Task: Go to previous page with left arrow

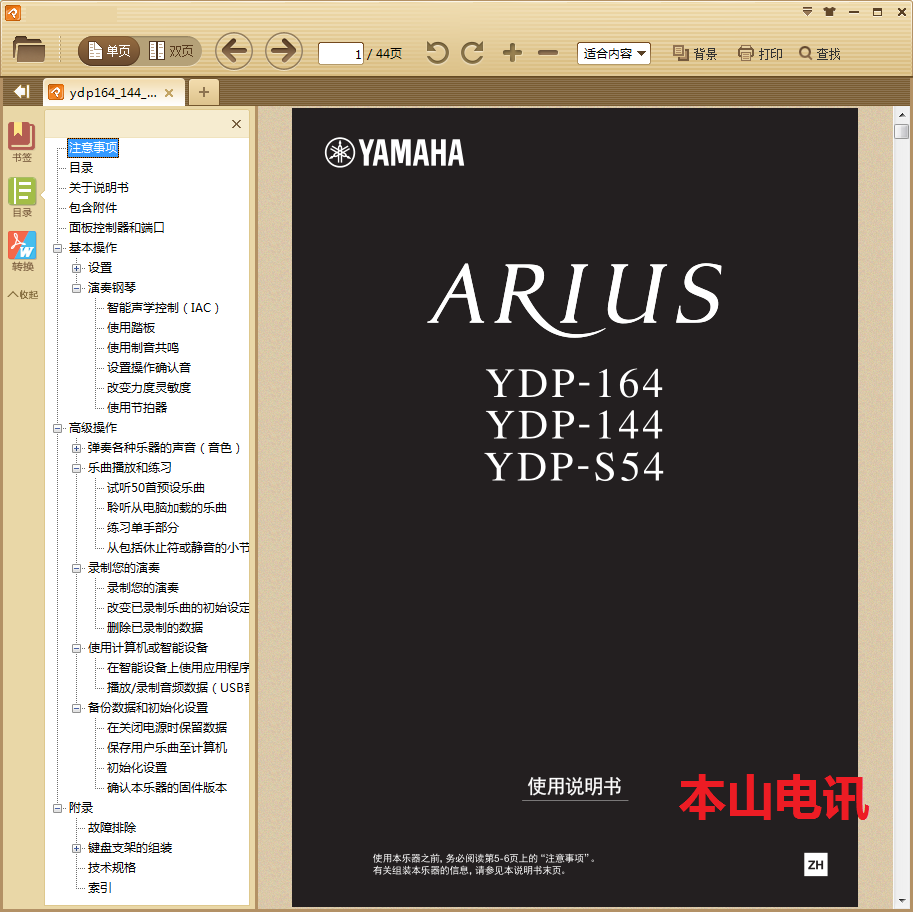Action: 234,51
